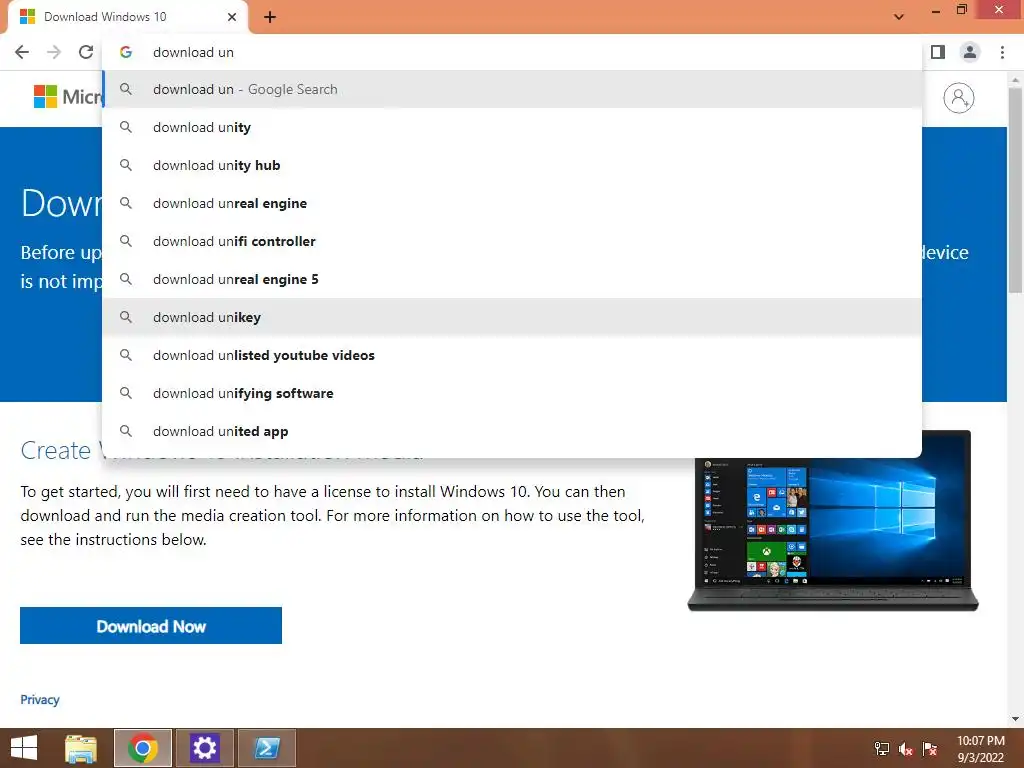Select the 'download united app' suggestion

point(512,431)
